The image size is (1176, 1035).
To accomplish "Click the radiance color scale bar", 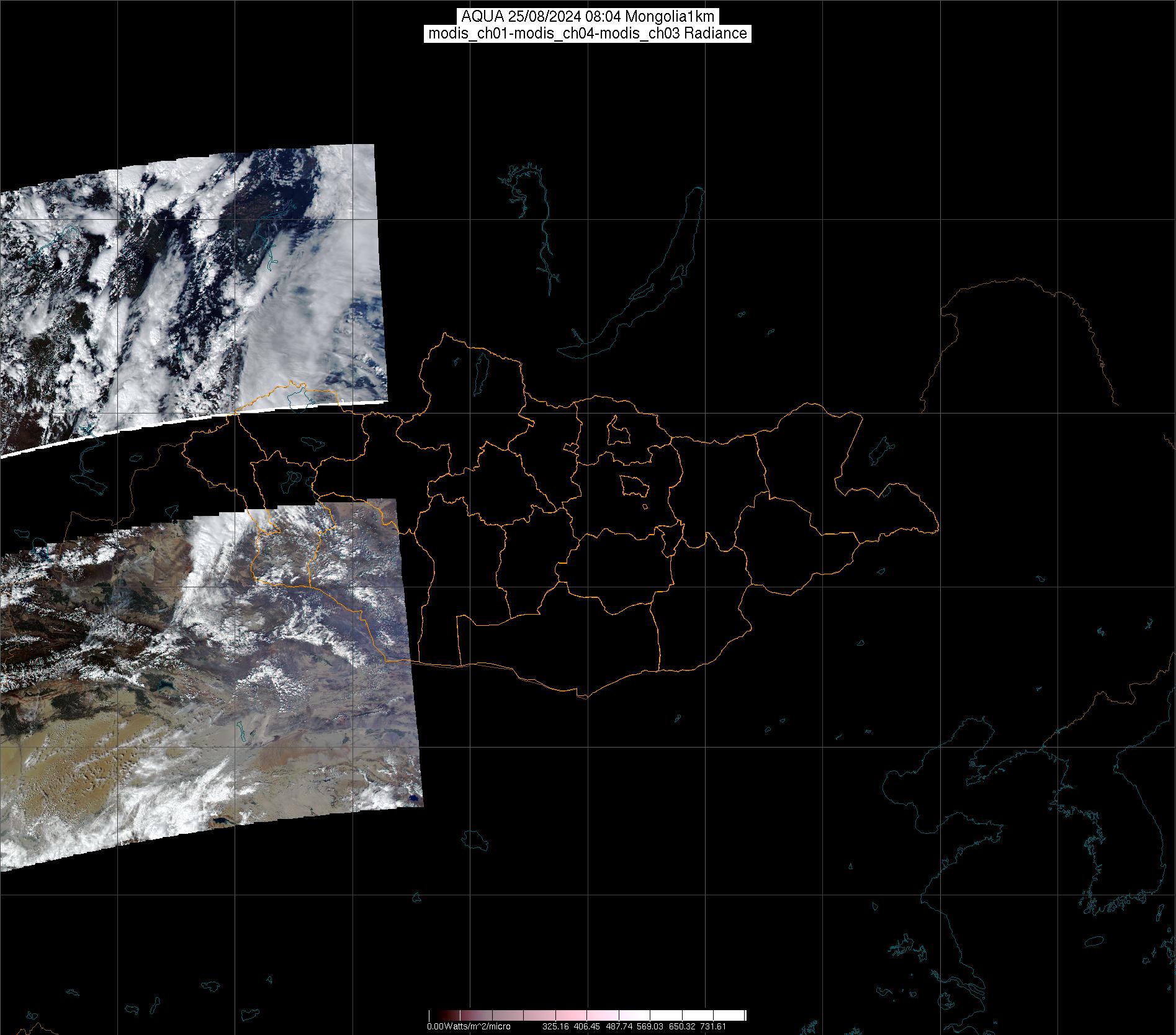I will [x=587, y=1015].
